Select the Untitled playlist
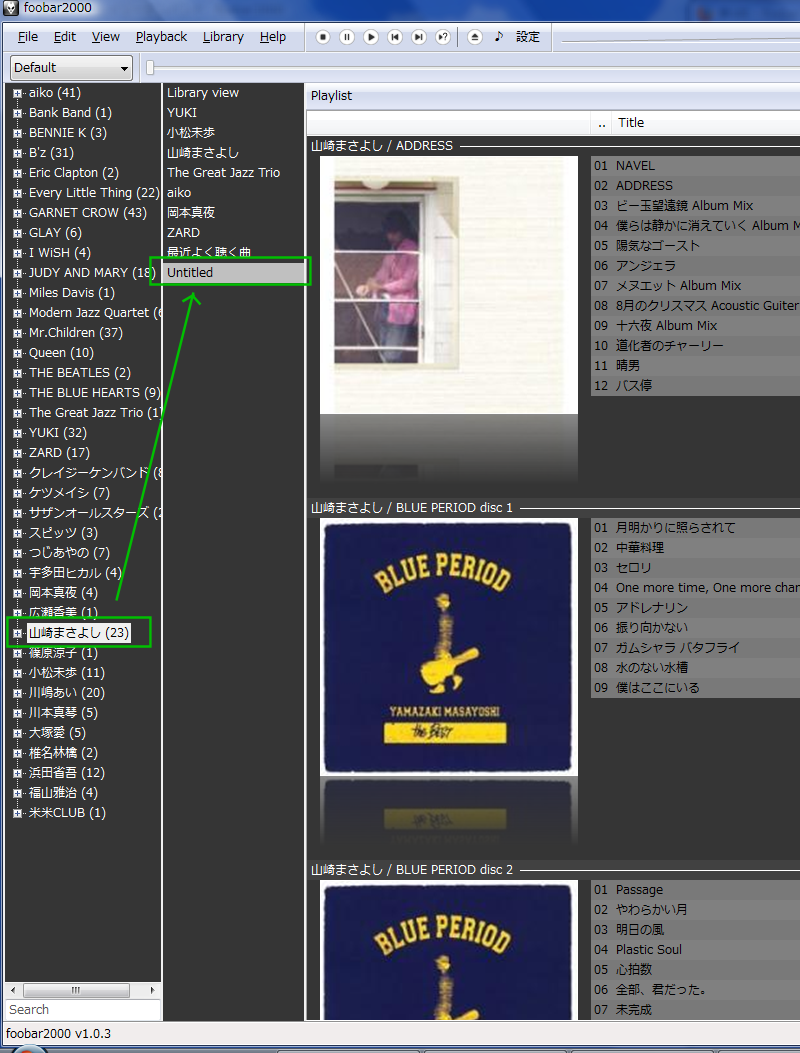 (x=233, y=273)
